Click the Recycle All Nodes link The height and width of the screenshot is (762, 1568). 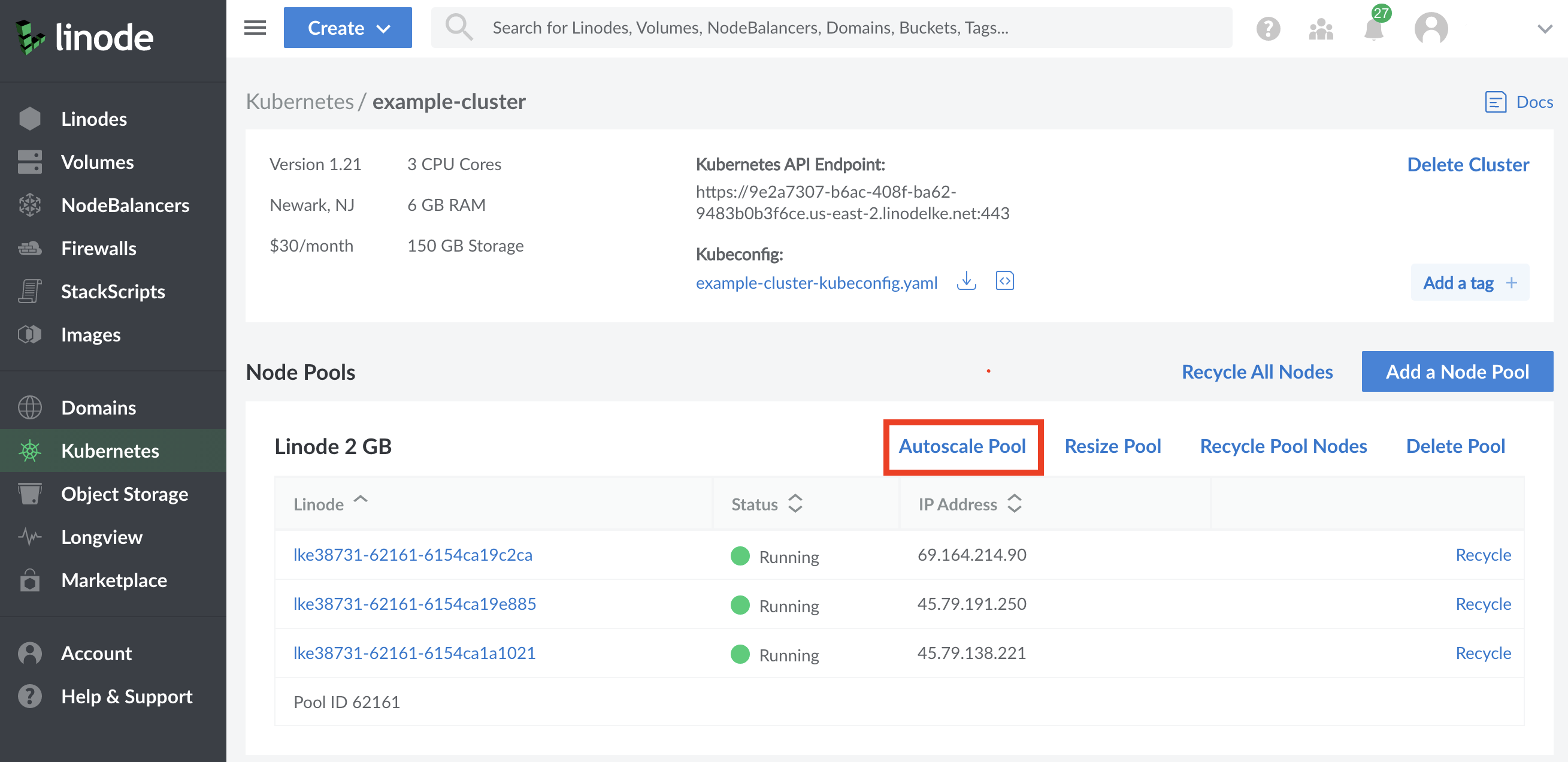(1257, 371)
